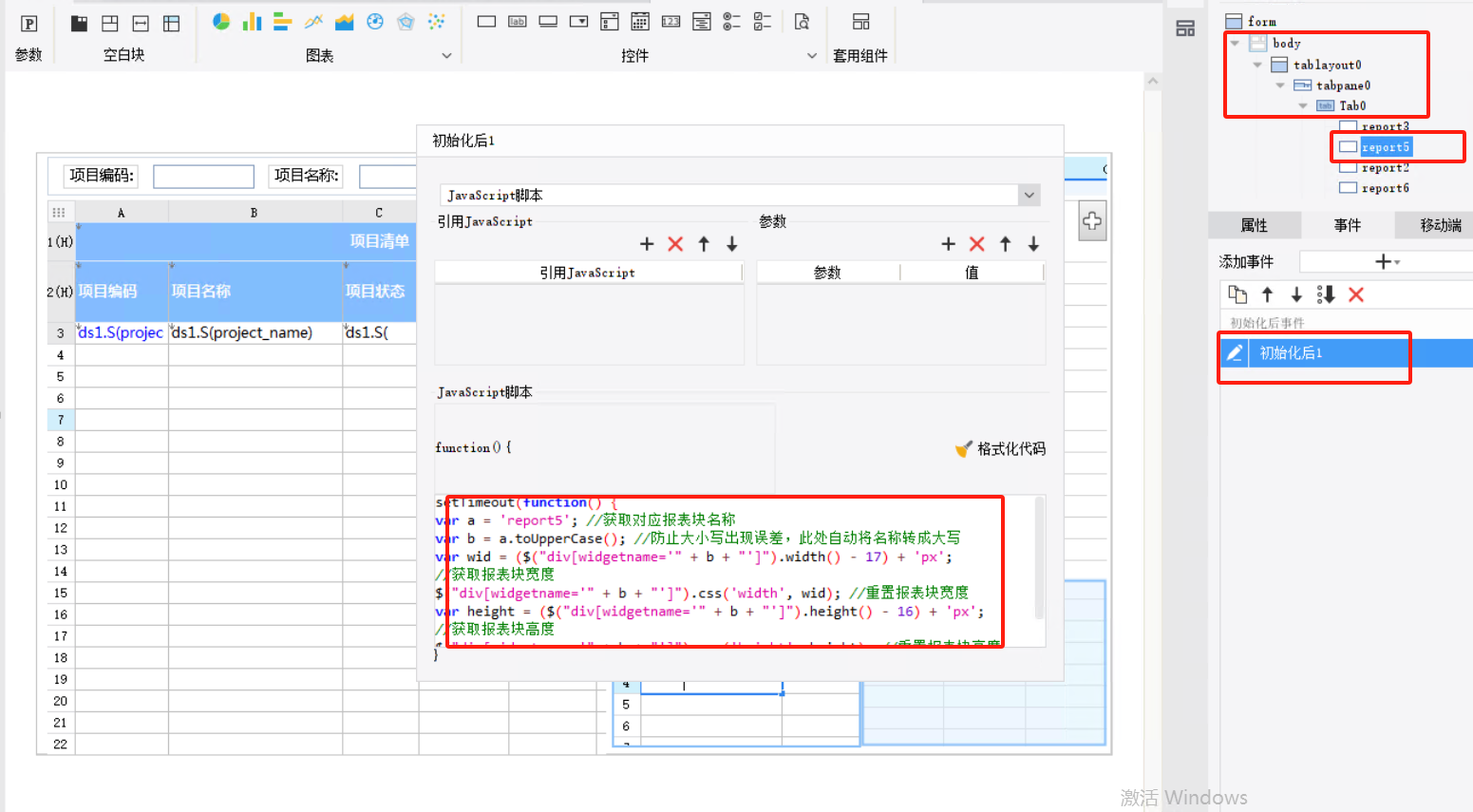The image size is (1473, 812).
Task: Click the 项目编码 input field
Action: [x=203, y=176]
